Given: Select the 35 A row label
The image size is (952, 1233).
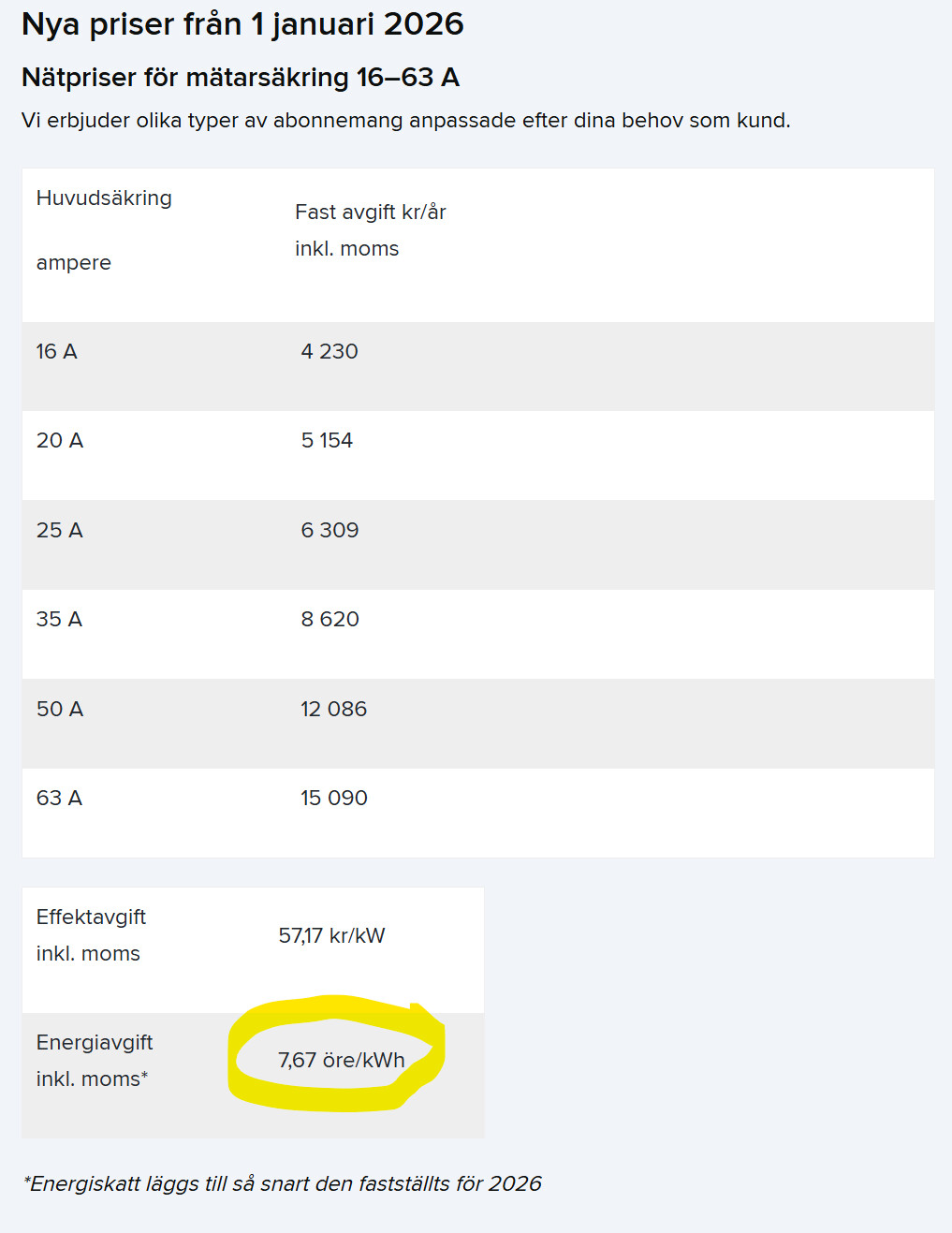Looking at the screenshot, I should click(59, 620).
